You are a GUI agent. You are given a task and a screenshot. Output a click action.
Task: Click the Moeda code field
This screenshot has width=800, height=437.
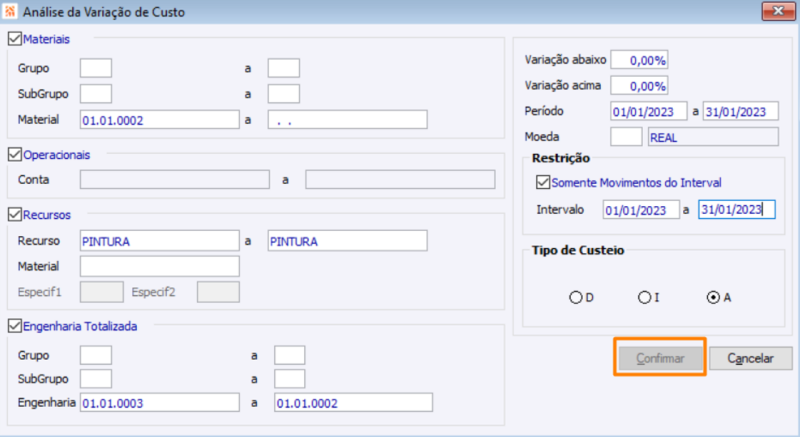pos(626,137)
